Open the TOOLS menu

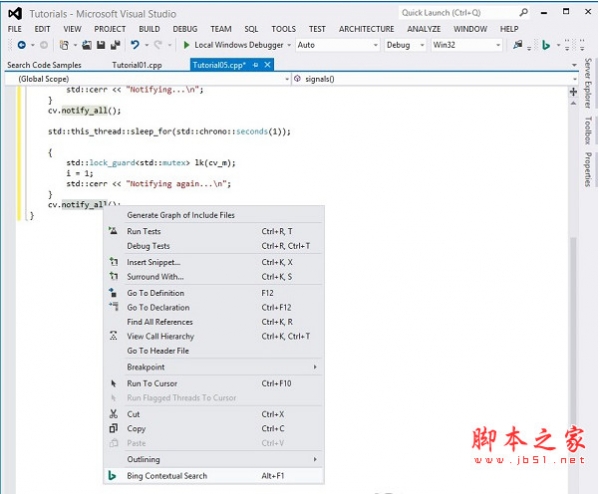point(284,29)
